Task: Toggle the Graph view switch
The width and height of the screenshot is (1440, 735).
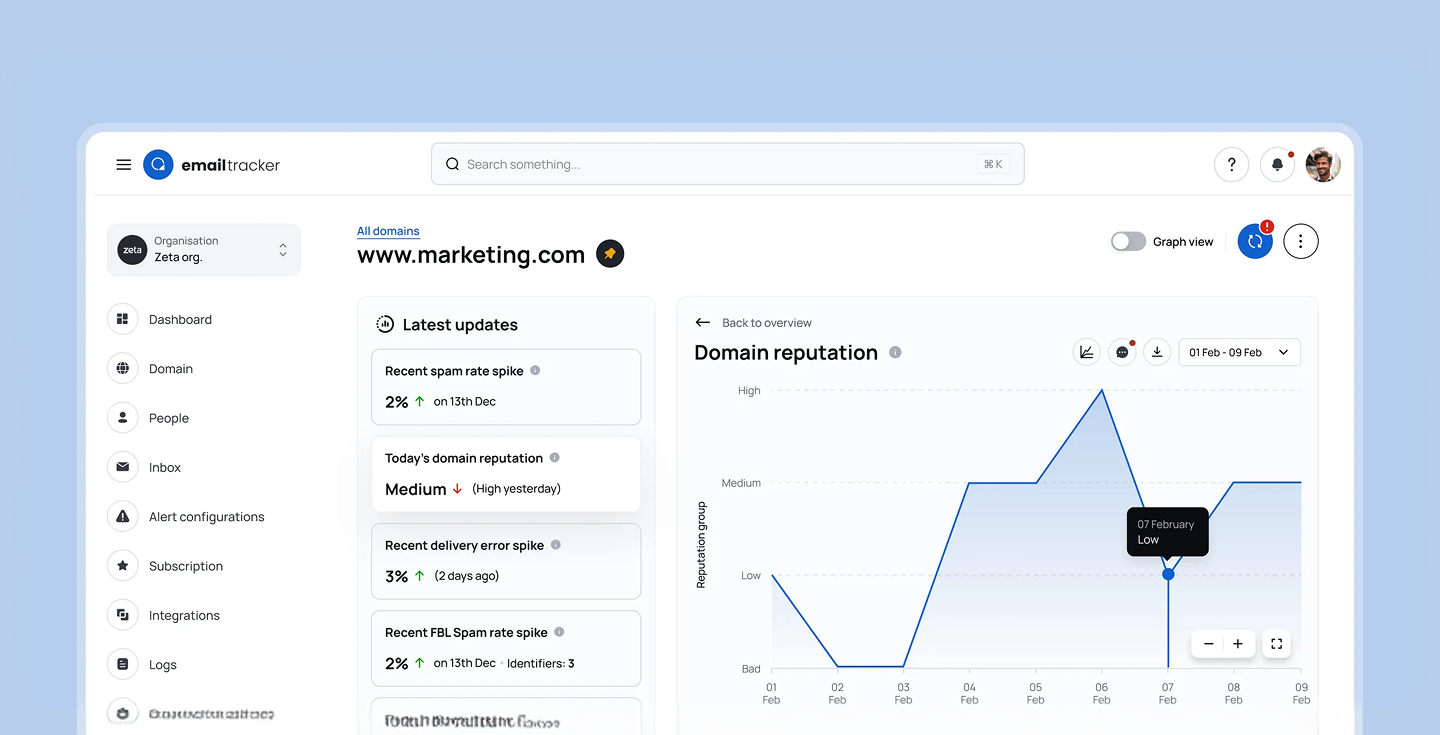Action: [1128, 241]
